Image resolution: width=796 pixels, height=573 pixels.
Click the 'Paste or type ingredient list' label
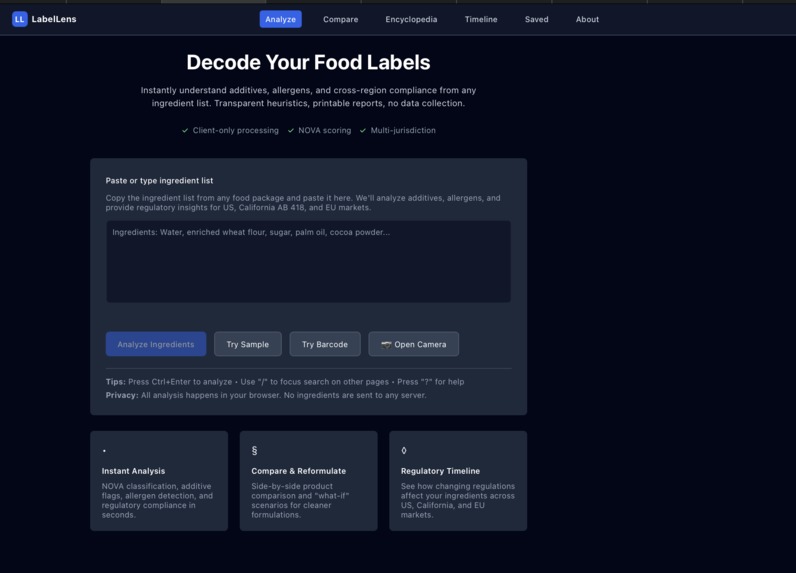[159, 181]
